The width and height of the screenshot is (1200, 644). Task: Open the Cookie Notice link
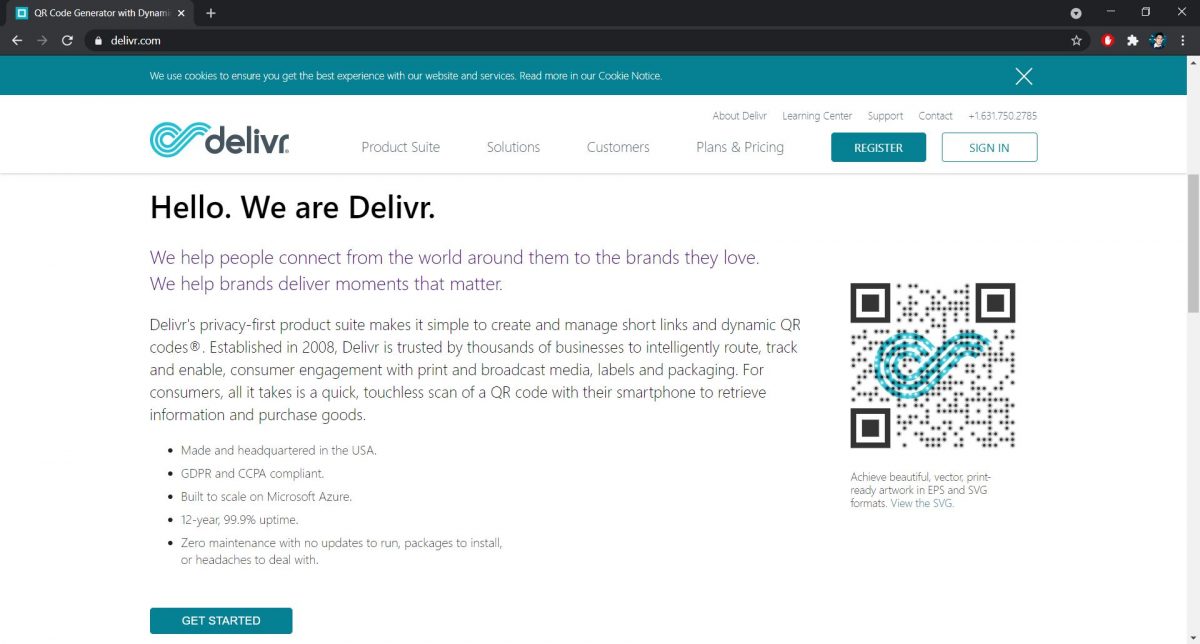pyautogui.click(x=631, y=75)
